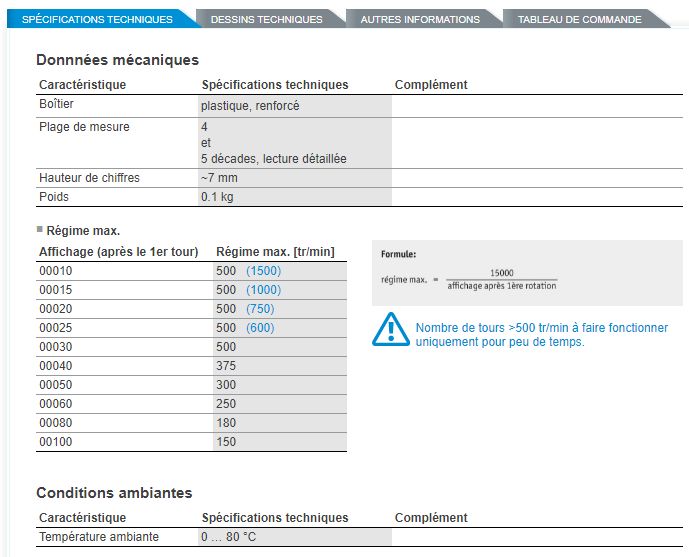The height and width of the screenshot is (557, 689).
Task: Click the (600) link for display 00025
Action: pyautogui.click(x=260, y=328)
